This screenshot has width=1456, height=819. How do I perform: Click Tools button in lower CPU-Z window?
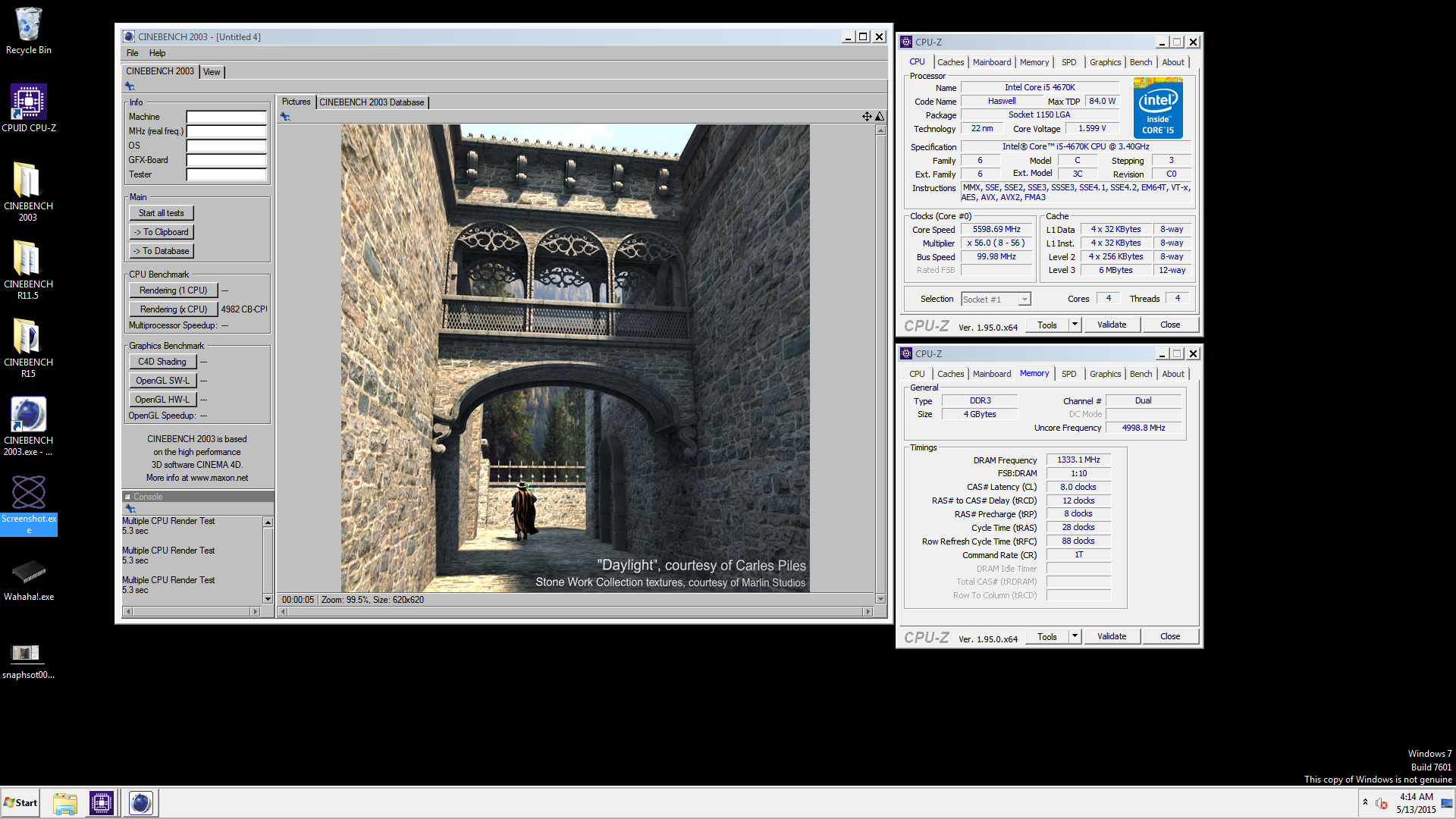pos(1047,636)
